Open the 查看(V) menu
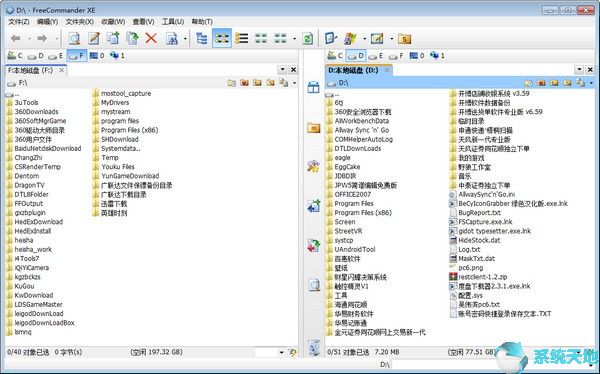600x374 pixels. 143,22
